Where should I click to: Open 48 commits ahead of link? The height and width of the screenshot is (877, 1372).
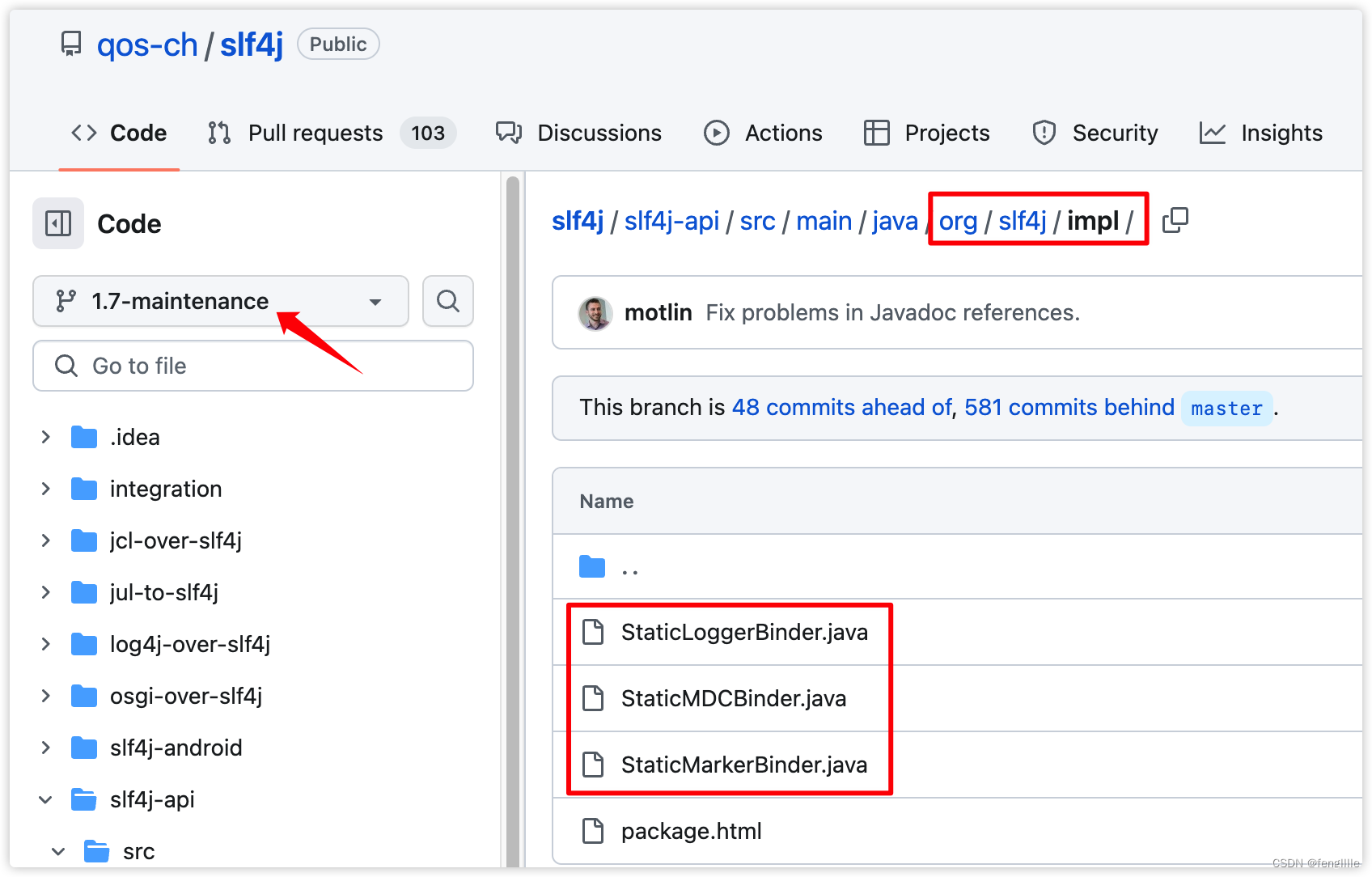click(x=842, y=407)
